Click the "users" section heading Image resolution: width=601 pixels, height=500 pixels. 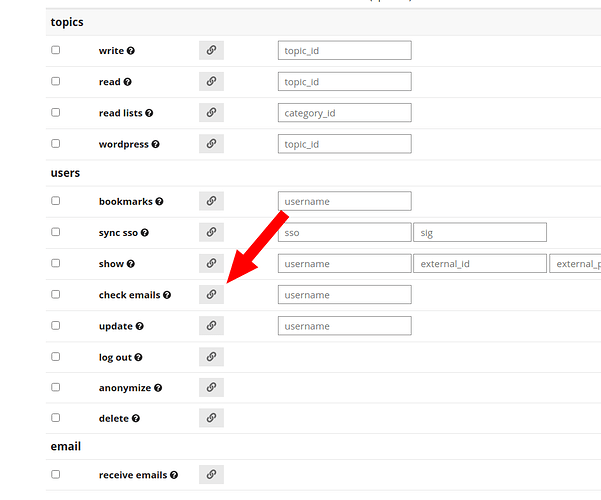pyautogui.click(x=65, y=173)
